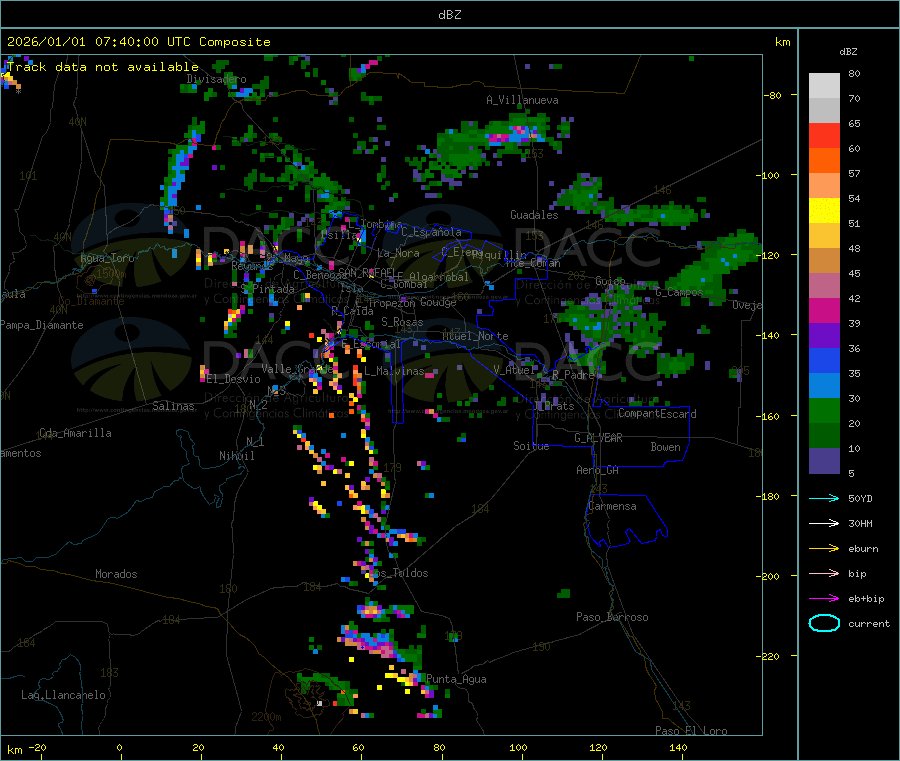Select the dark orange swatch in dBZ scale

tap(824, 161)
